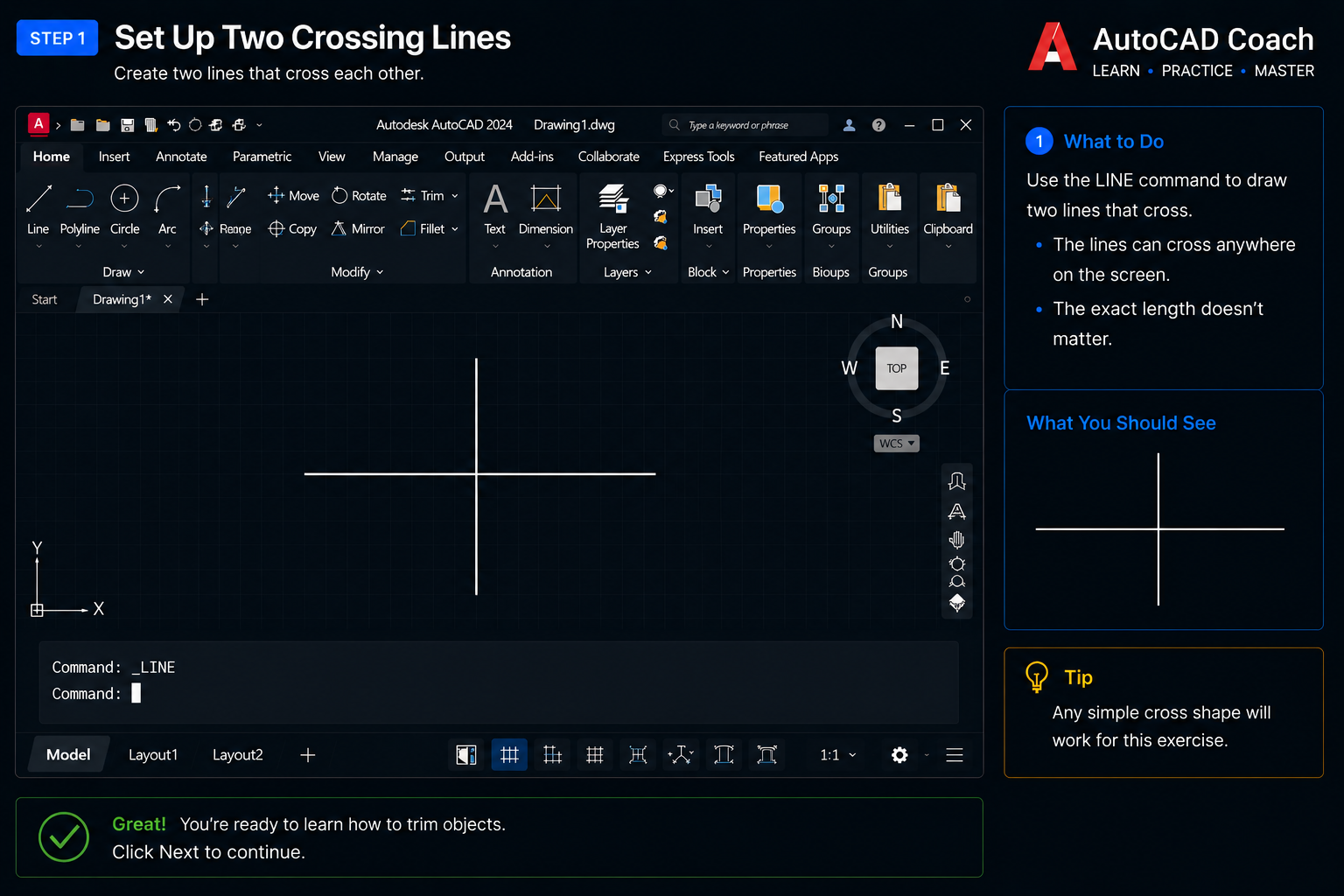Screen dimensions: 1344x896
Task: Click the Help question mark icon
Action: coord(878,125)
